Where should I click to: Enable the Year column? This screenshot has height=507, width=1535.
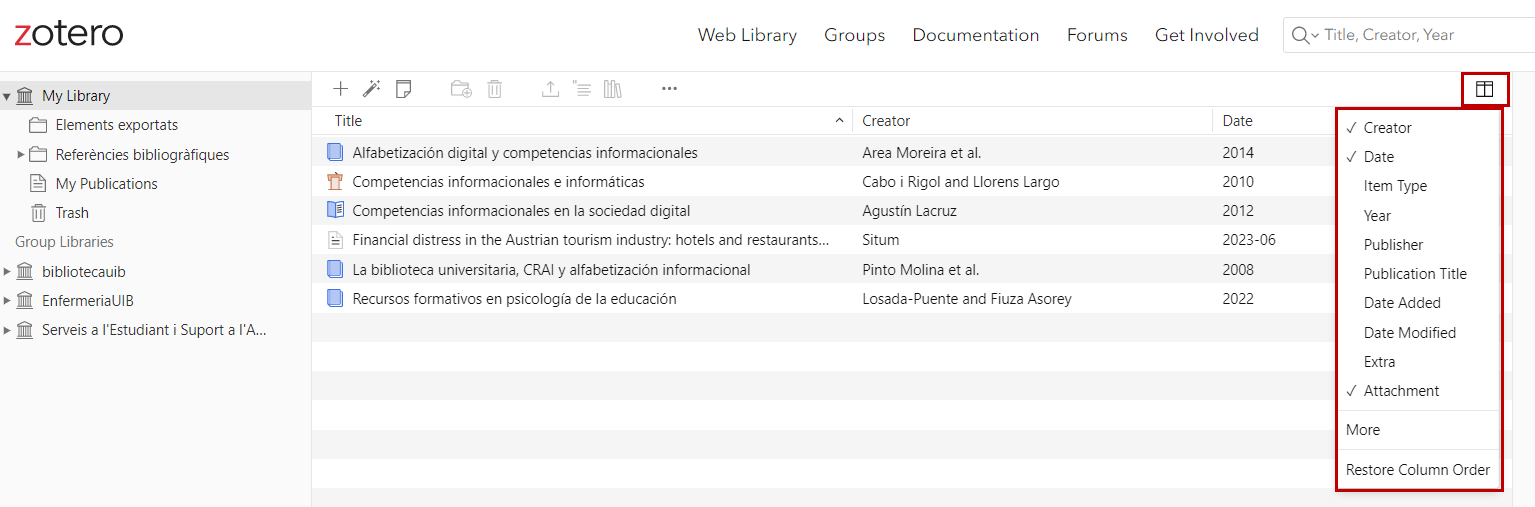coord(1419,215)
